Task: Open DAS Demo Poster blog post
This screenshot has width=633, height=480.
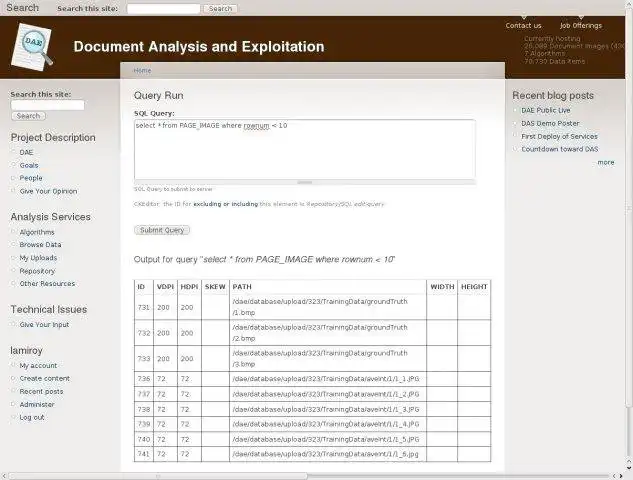Action: point(550,123)
